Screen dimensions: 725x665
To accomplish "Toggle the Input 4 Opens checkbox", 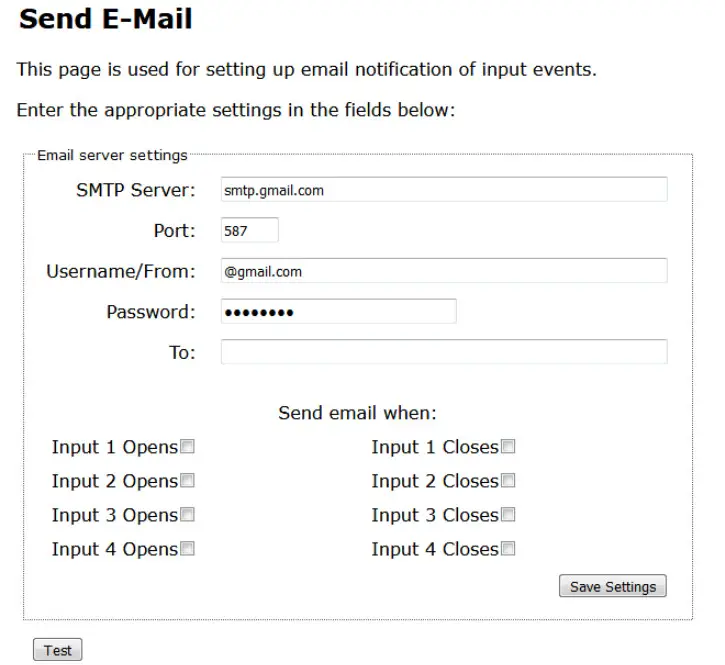I will [x=187, y=549].
